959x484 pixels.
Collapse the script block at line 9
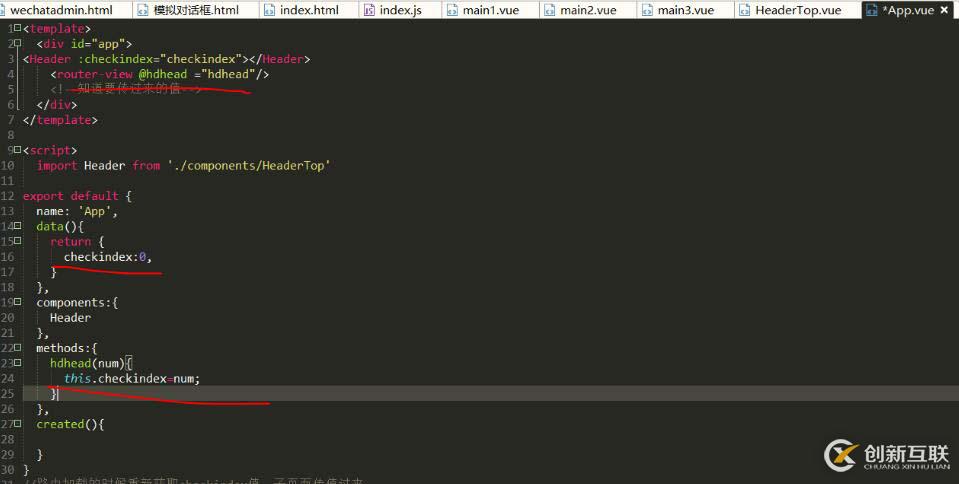coord(17,150)
